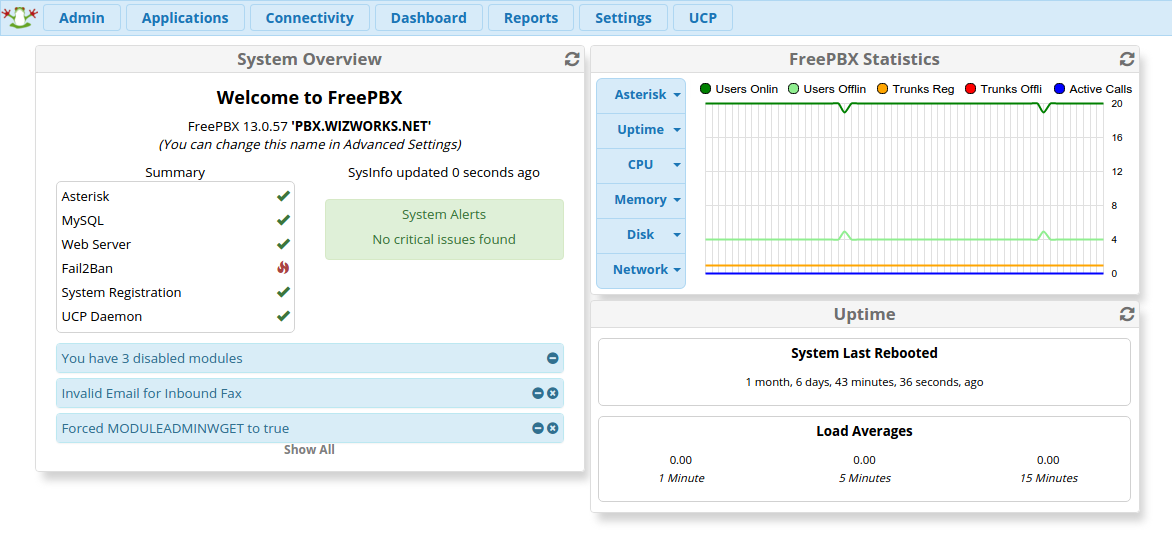Click the Asterisk green checkmark status
The height and width of the screenshot is (544, 1172).
[x=283, y=196]
